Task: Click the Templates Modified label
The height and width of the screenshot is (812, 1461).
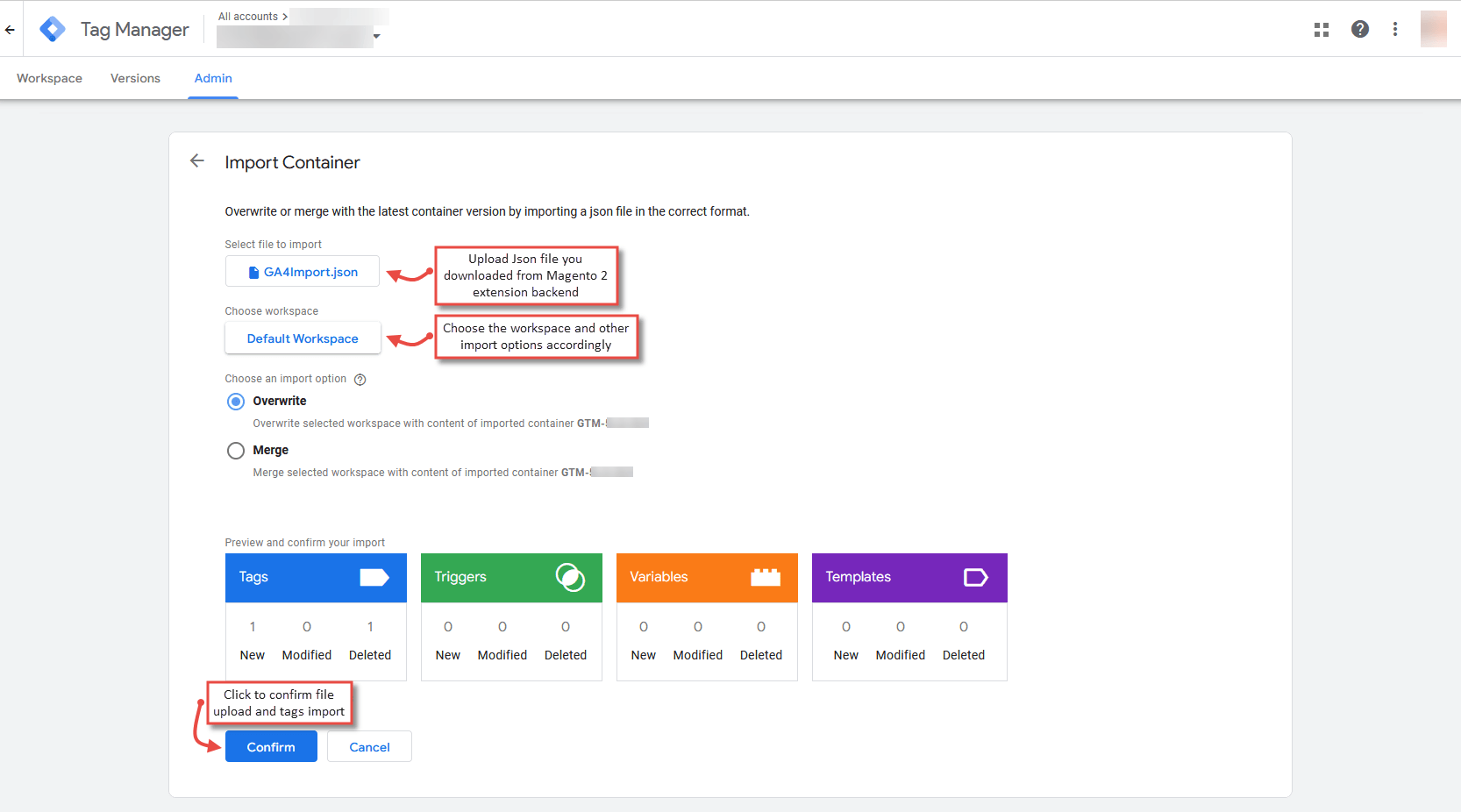Action: 901,655
